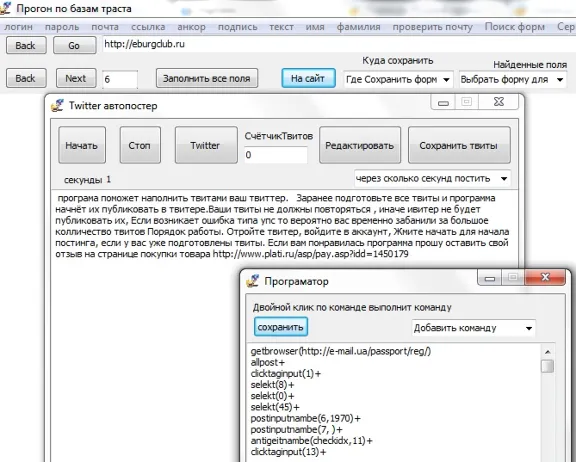Open the 'проверить почту' menu item
The height and width of the screenshot is (462, 576).
(432, 27)
